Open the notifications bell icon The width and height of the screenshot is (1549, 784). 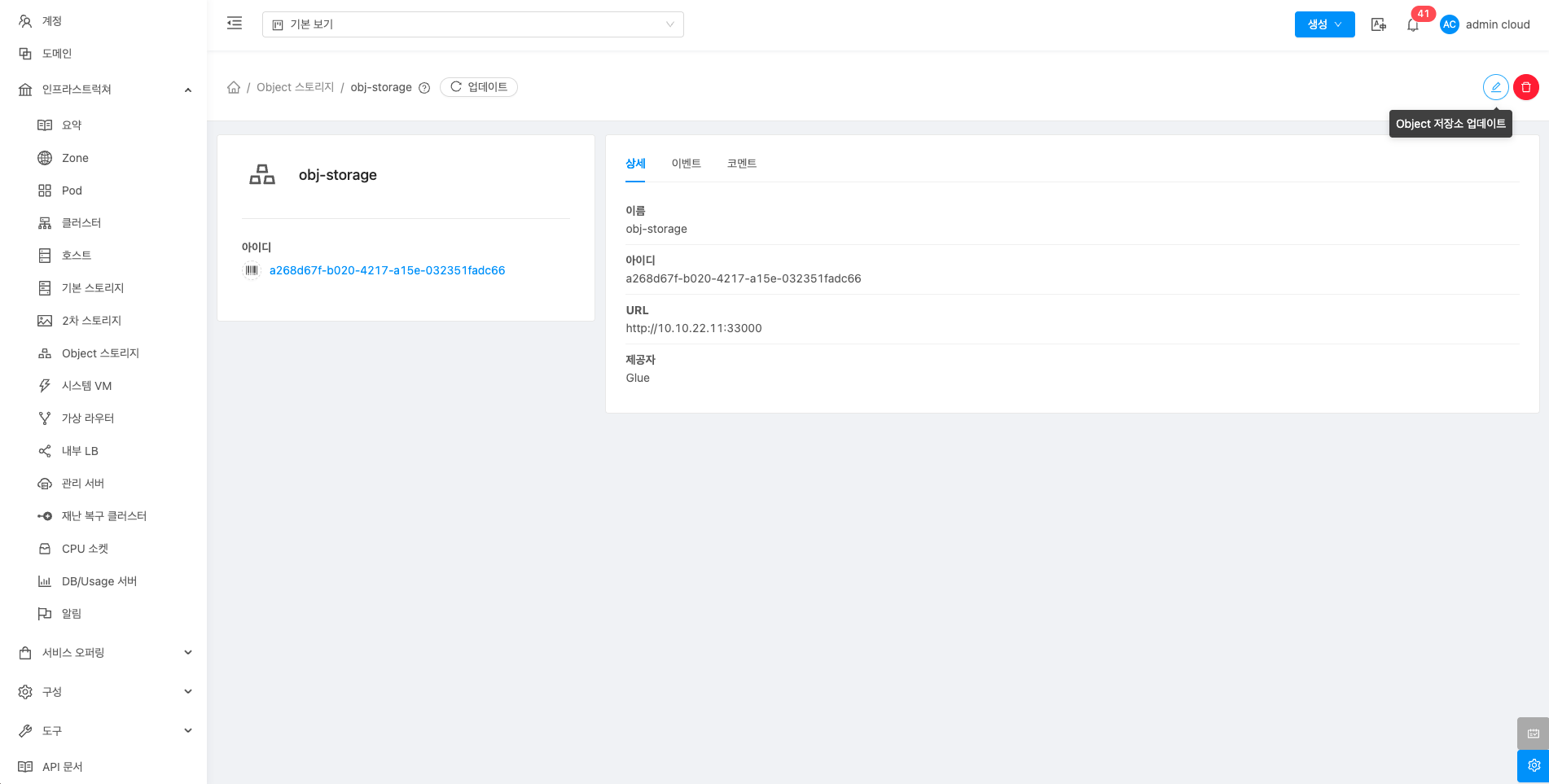1413,25
